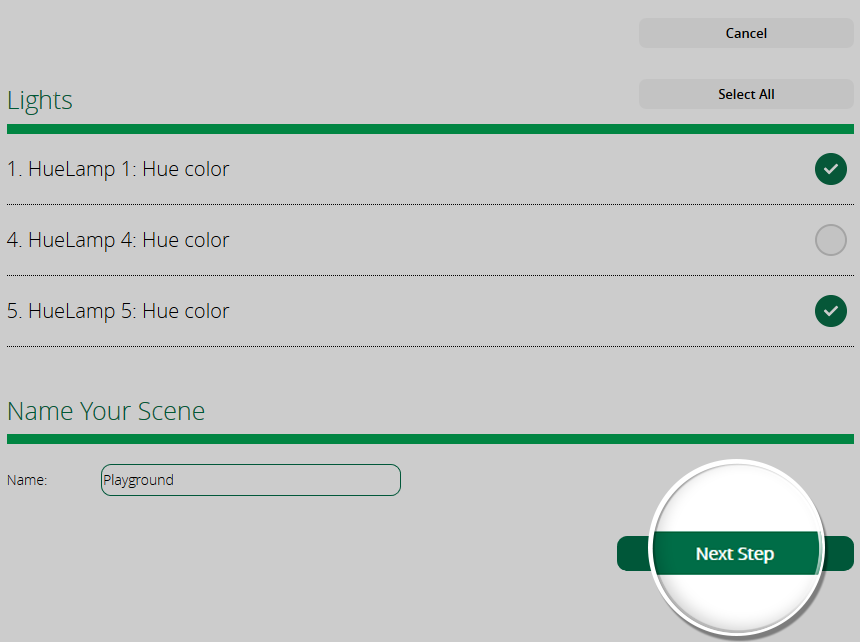
Task: Uncheck the HueLamp 1 checkmark
Action: pyautogui.click(x=830, y=169)
